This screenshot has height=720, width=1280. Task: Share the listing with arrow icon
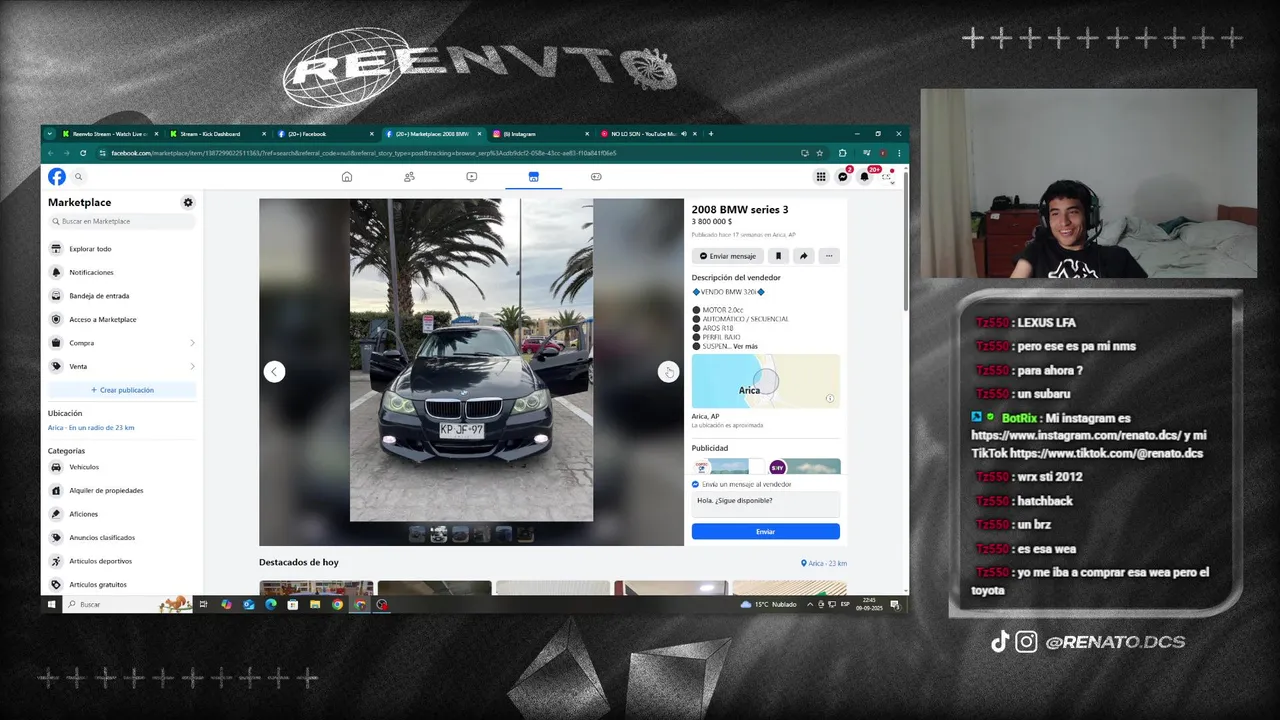coord(802,256)
